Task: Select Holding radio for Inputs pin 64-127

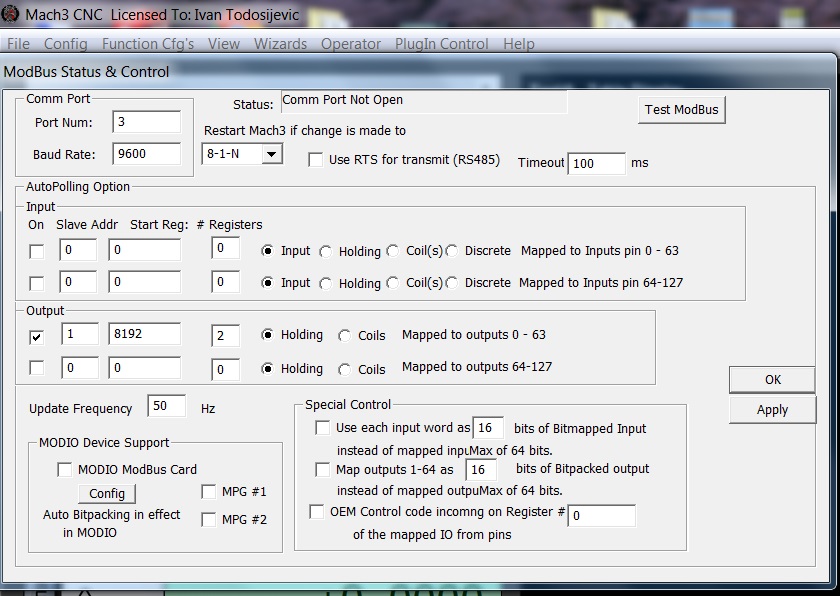Action: [x=325, y=284]
